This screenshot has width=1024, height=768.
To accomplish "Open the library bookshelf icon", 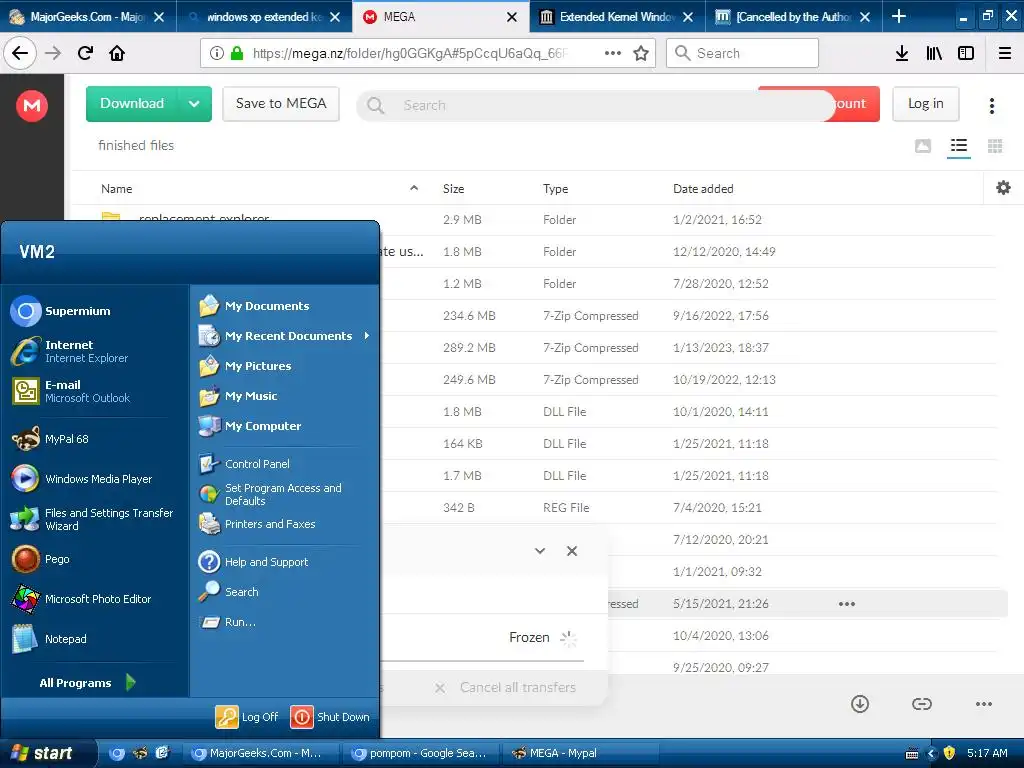I will tap(934, 53).
